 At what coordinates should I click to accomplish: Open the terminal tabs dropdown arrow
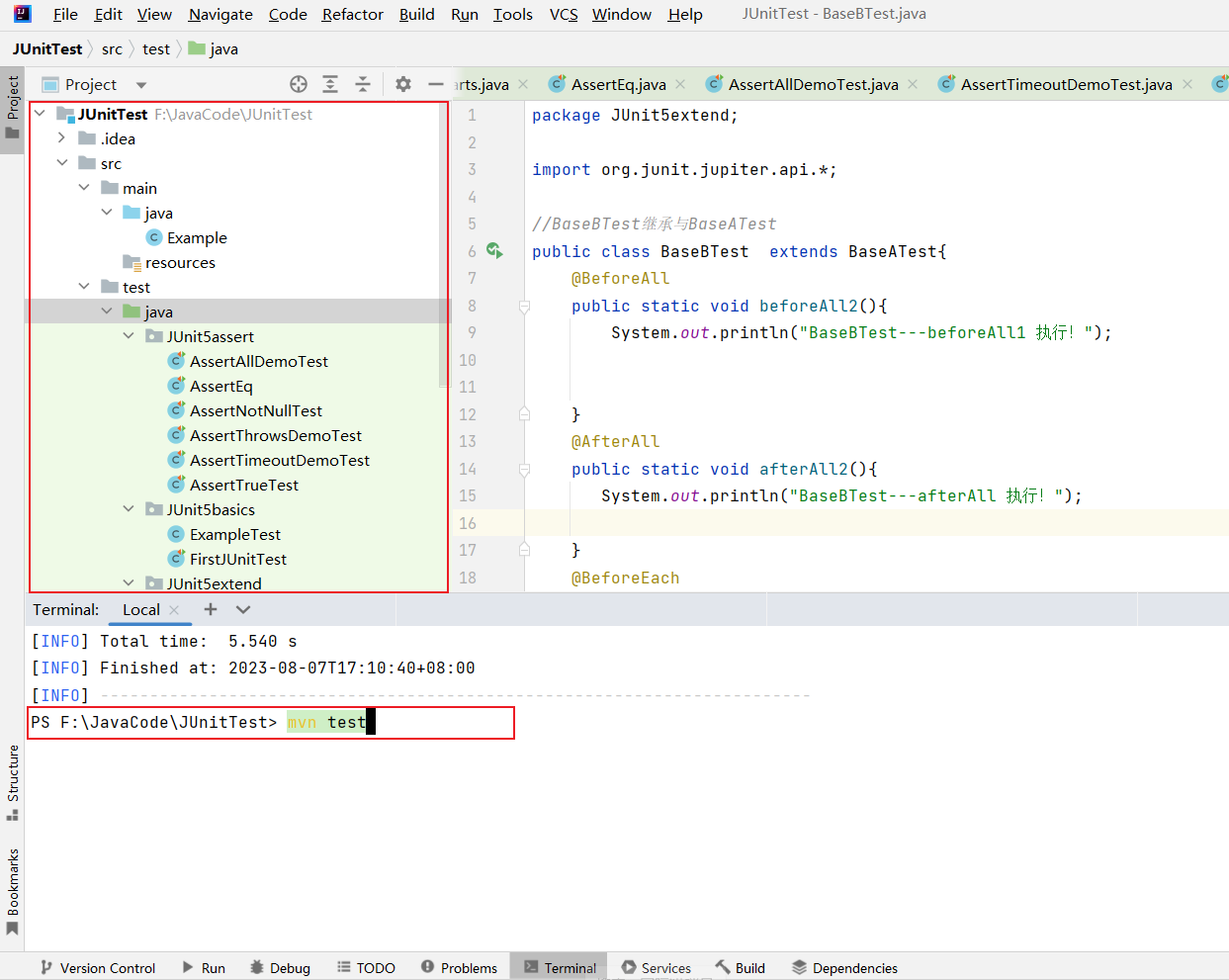tap(243, 609)
